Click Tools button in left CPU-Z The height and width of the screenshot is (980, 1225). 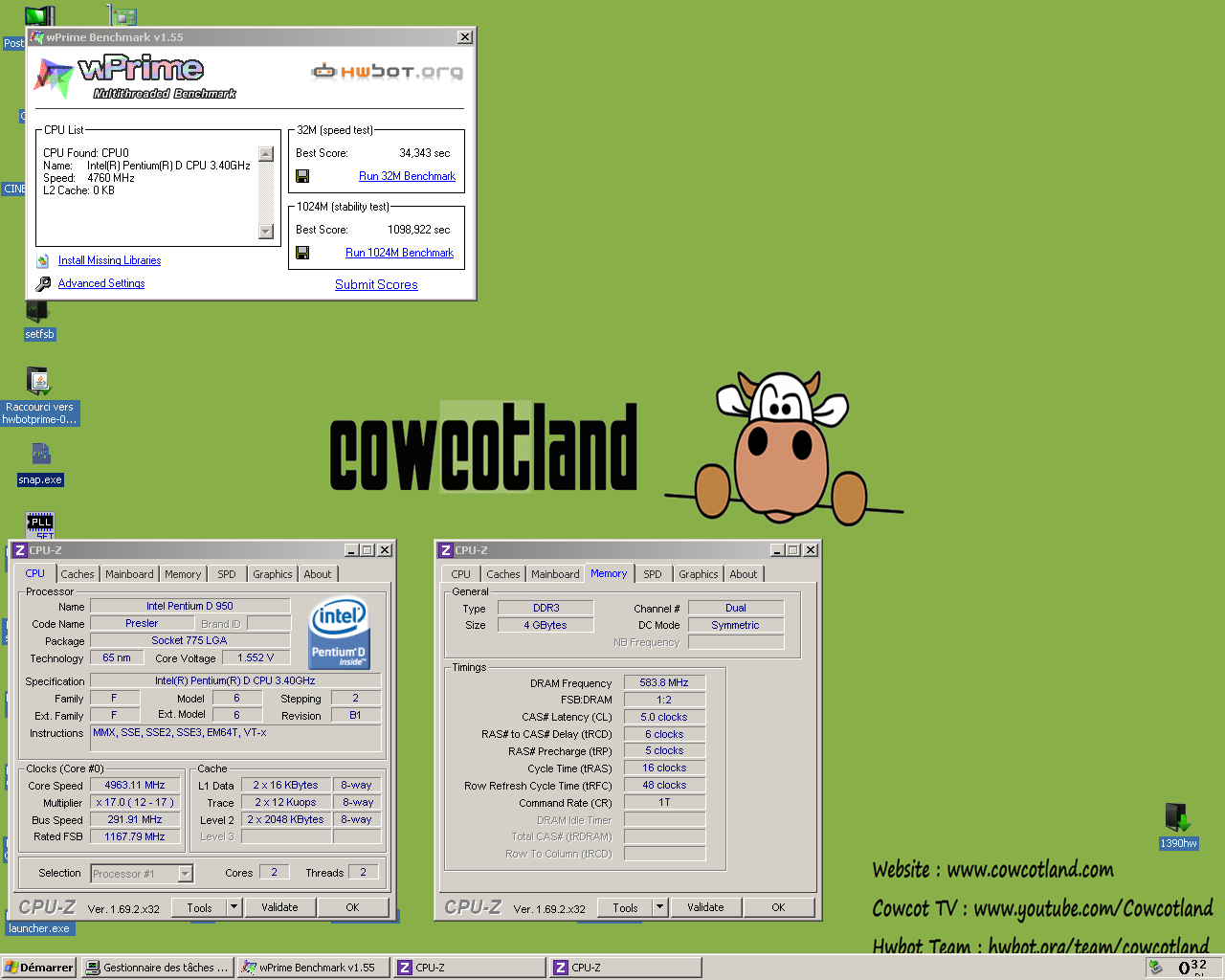click(x=200, y=907)
